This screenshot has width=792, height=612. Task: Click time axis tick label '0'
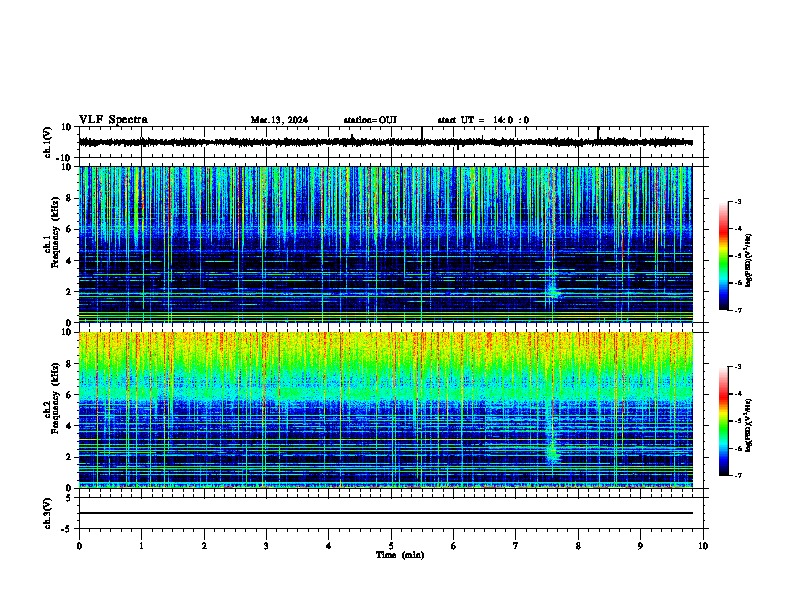pyautogui.click(x=79, y=546)
